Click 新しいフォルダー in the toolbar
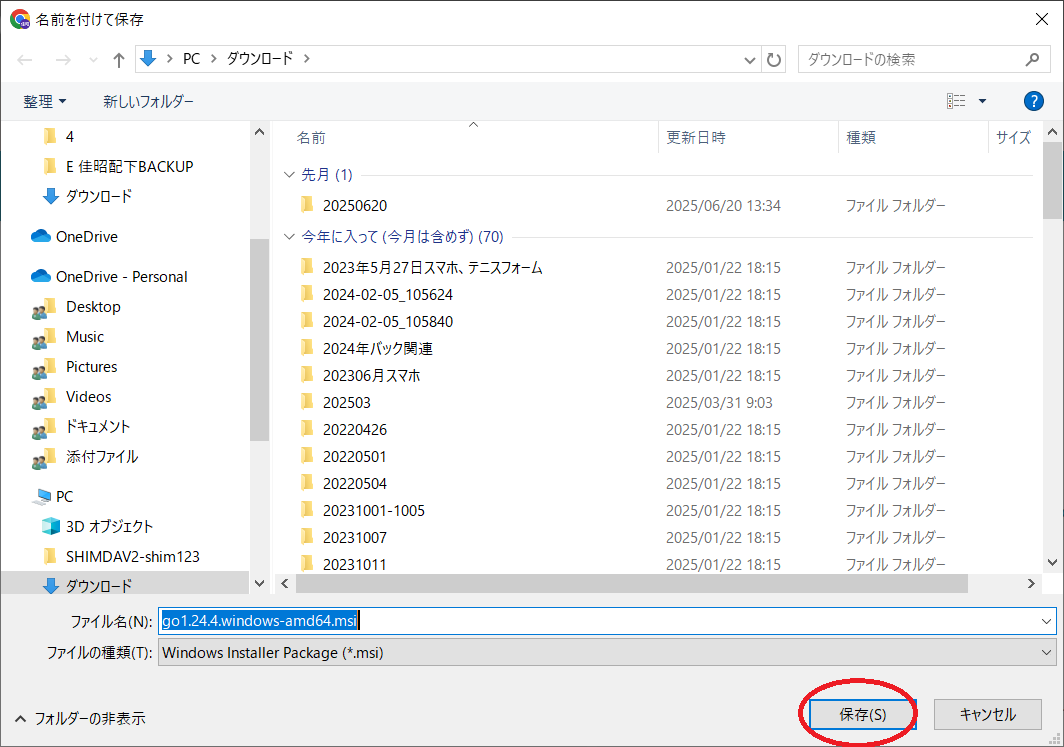The image size is (1064, 747). pyautogui.click(x=148, y=101)
